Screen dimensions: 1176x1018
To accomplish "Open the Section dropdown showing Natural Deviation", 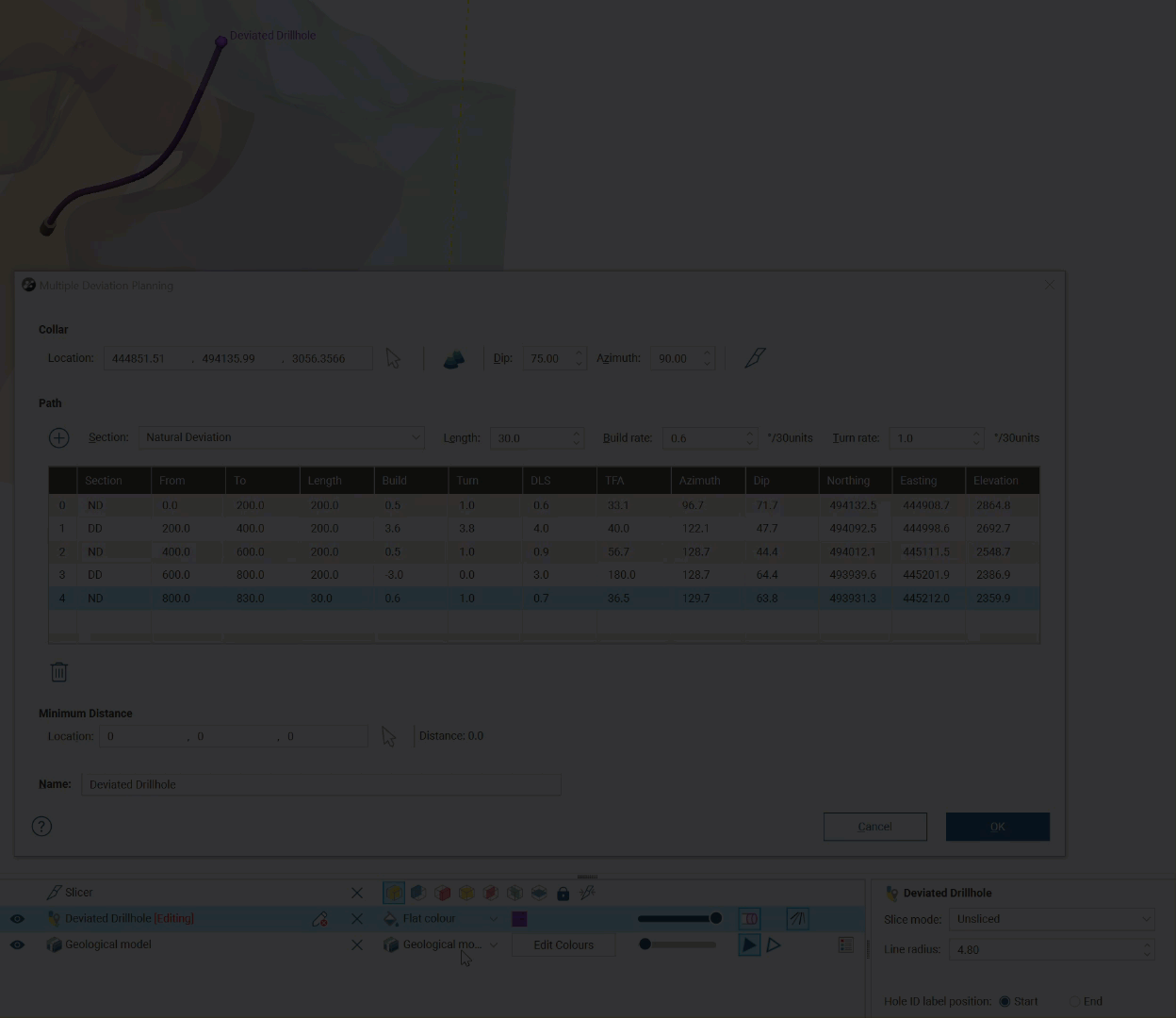I will (x=281, y=437).
